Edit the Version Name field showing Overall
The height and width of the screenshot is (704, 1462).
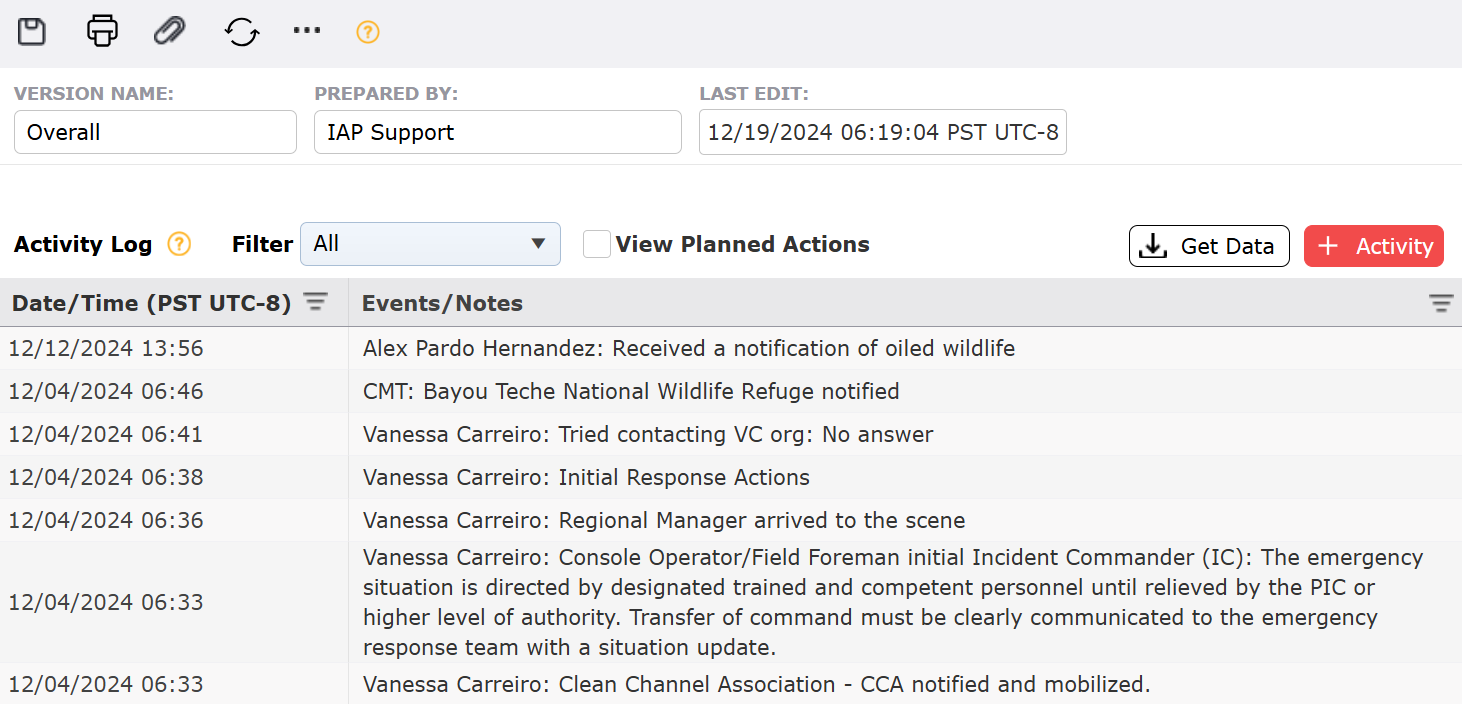[x=154, y=131]
